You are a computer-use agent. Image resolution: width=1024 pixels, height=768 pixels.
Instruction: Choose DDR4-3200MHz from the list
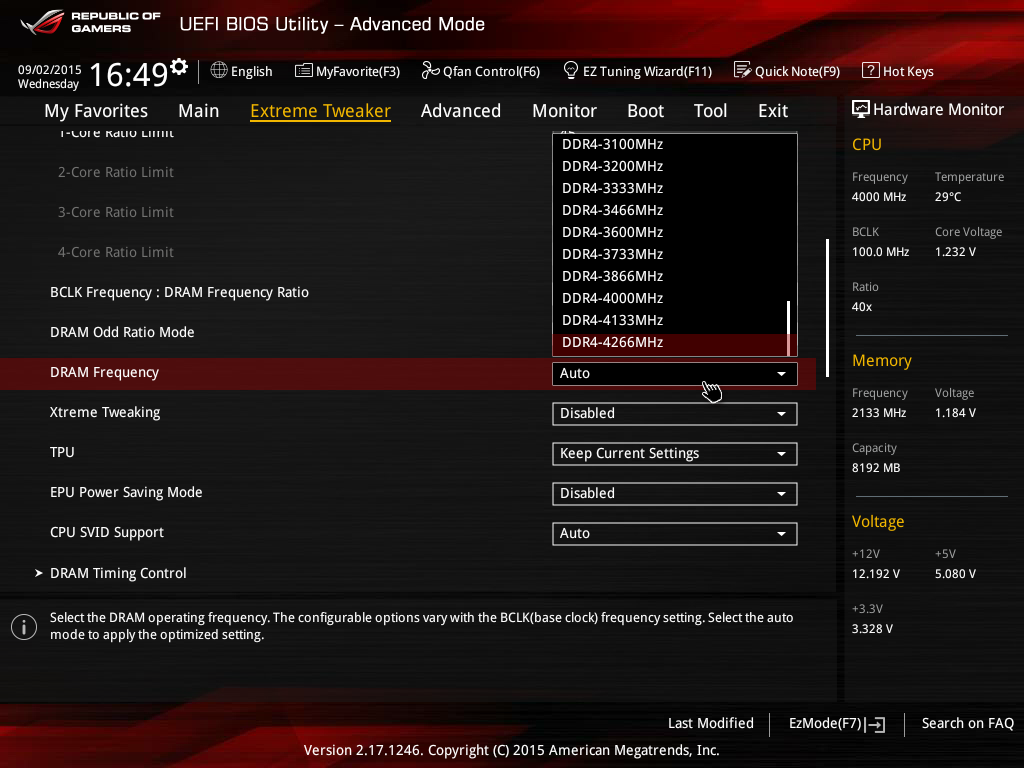point(670,167)
